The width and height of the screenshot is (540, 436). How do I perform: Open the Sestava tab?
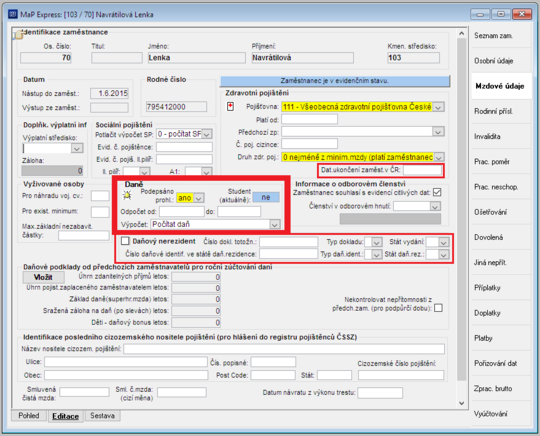coord(102,416)
